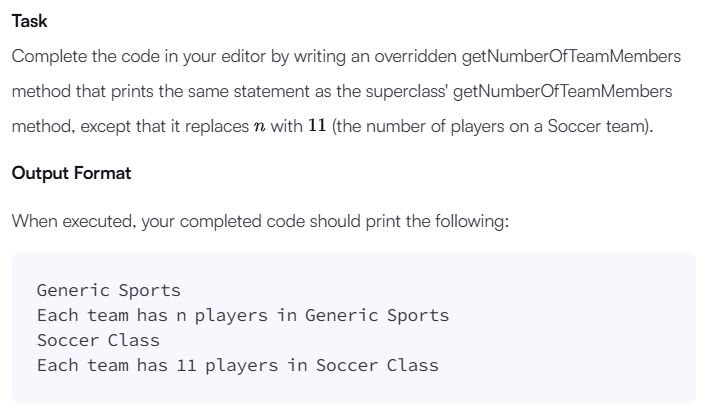This screenshot has height=418, width=712.
Task: Click the word "following:" before the code block
Action: tap(472, 221)
